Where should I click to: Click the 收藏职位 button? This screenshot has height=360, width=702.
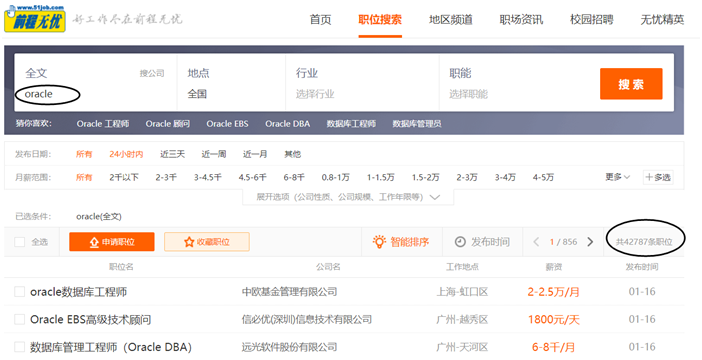pyautogui.click(x=207, y=242)
